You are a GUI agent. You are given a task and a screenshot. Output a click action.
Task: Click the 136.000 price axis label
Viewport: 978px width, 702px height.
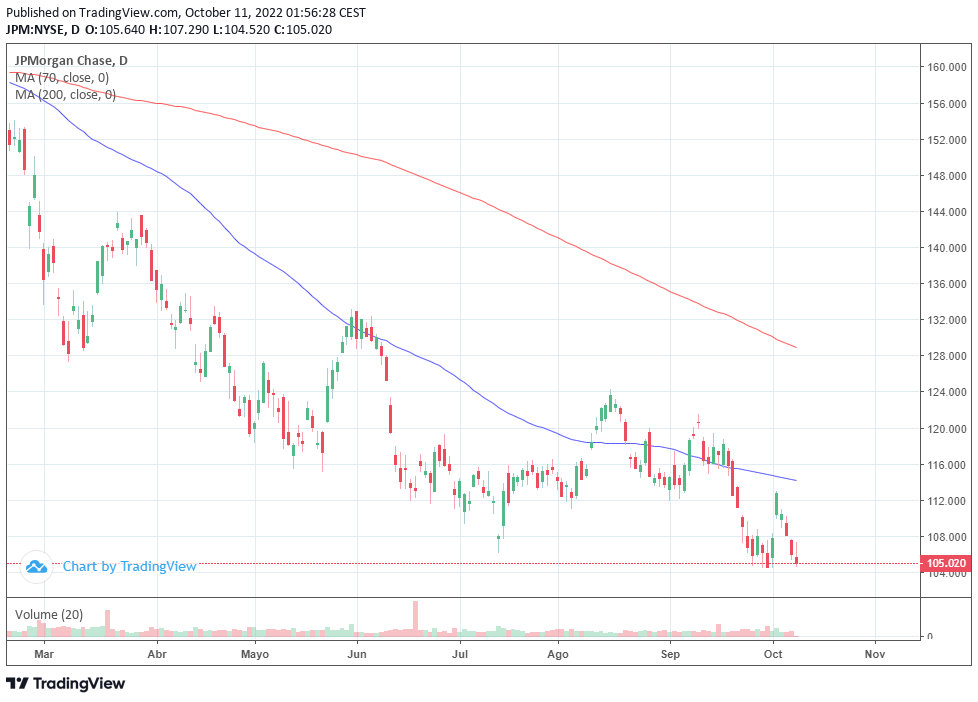[x=946, y=284]
